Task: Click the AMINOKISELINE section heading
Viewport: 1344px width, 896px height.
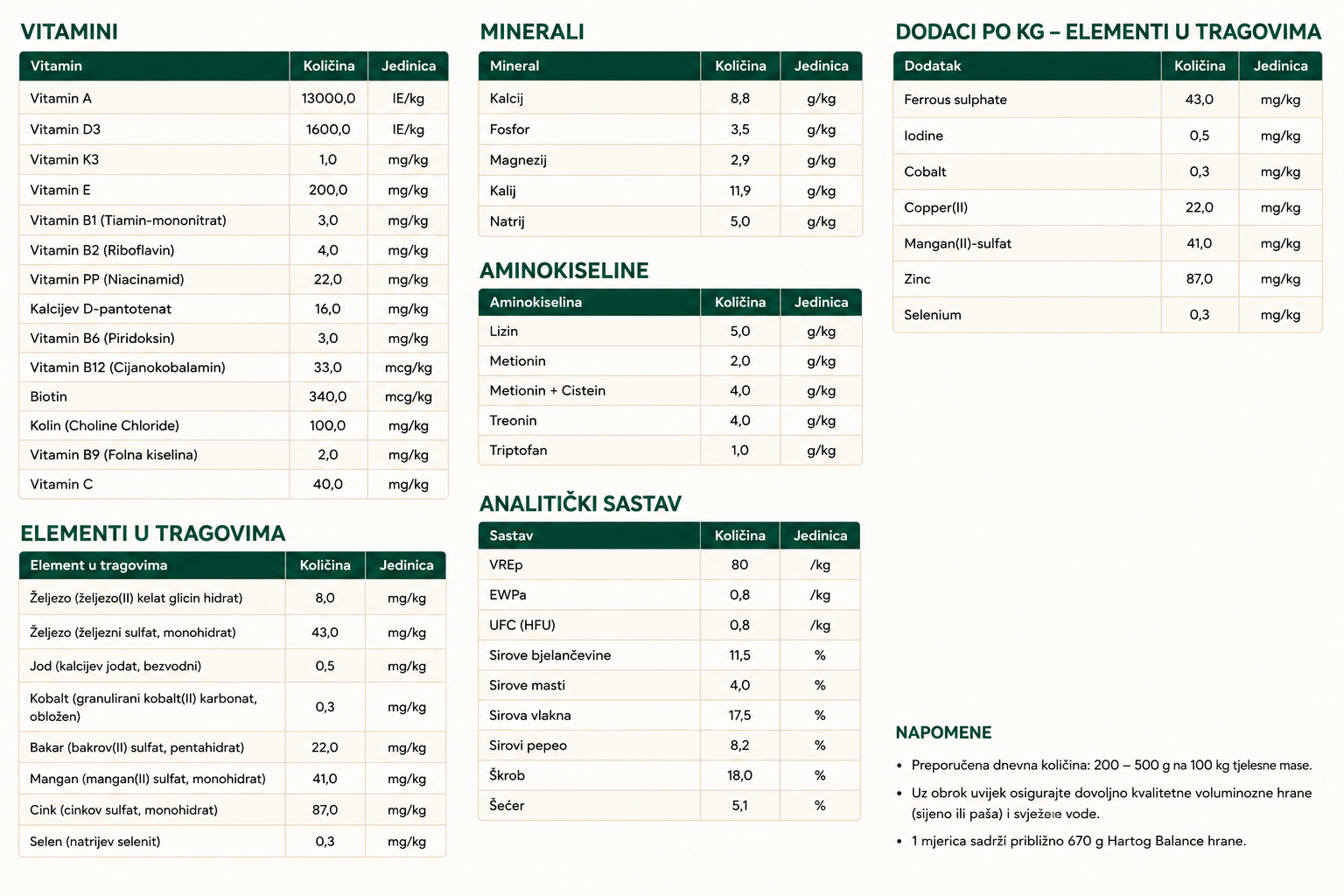Action: pos(564,270)
